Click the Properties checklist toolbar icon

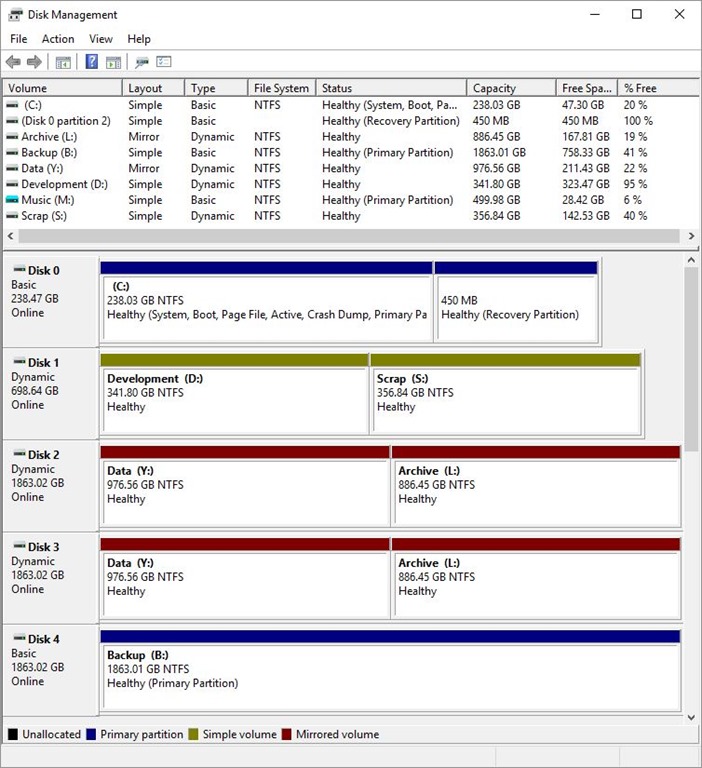pyautogui.click(x=164, y=62)
